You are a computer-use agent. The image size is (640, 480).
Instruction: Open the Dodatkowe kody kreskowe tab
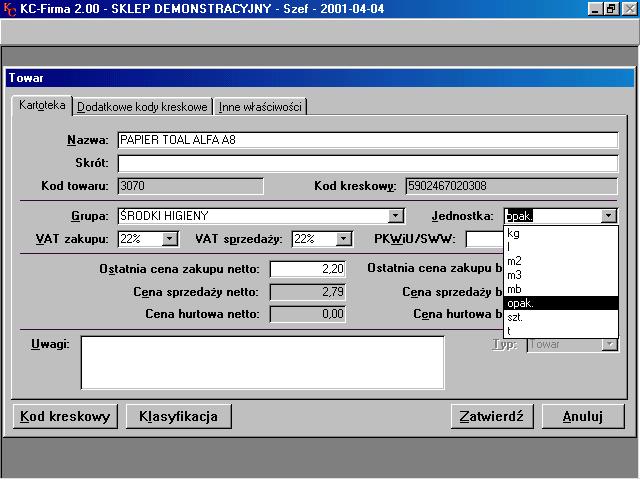[x=142, y=107]
